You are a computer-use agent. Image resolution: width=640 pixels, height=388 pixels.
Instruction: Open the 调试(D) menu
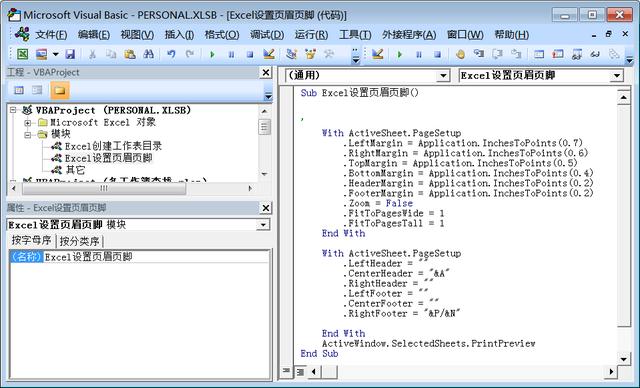click(267, 35)
